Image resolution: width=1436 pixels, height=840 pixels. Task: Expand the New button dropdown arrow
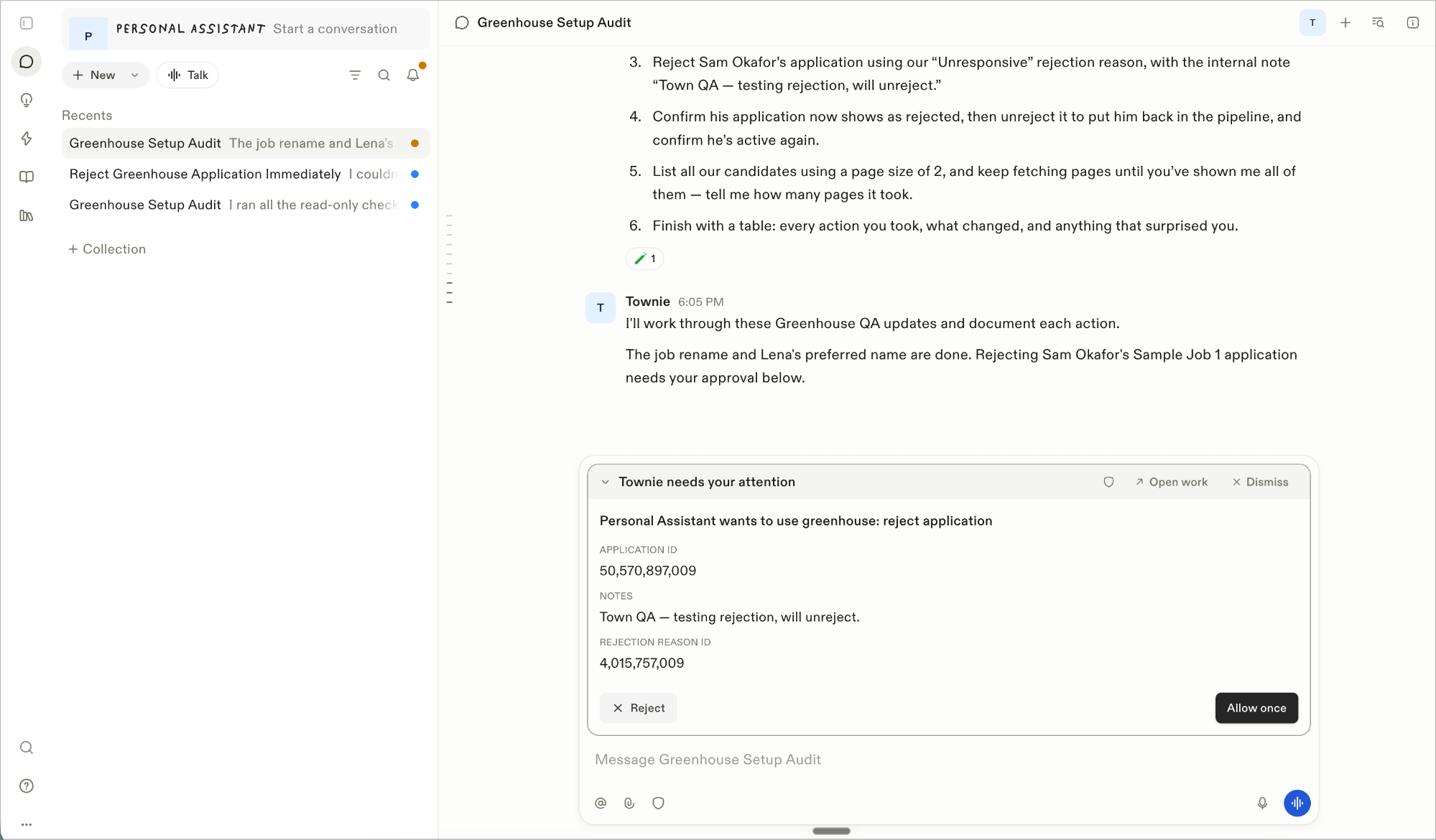[x=134, y=75]
